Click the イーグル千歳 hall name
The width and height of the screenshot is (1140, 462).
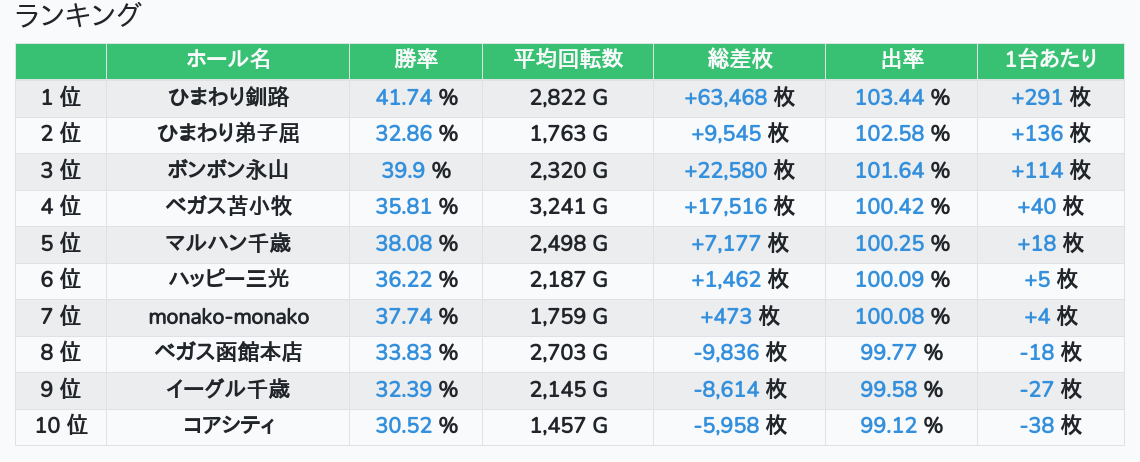[228, 389]
